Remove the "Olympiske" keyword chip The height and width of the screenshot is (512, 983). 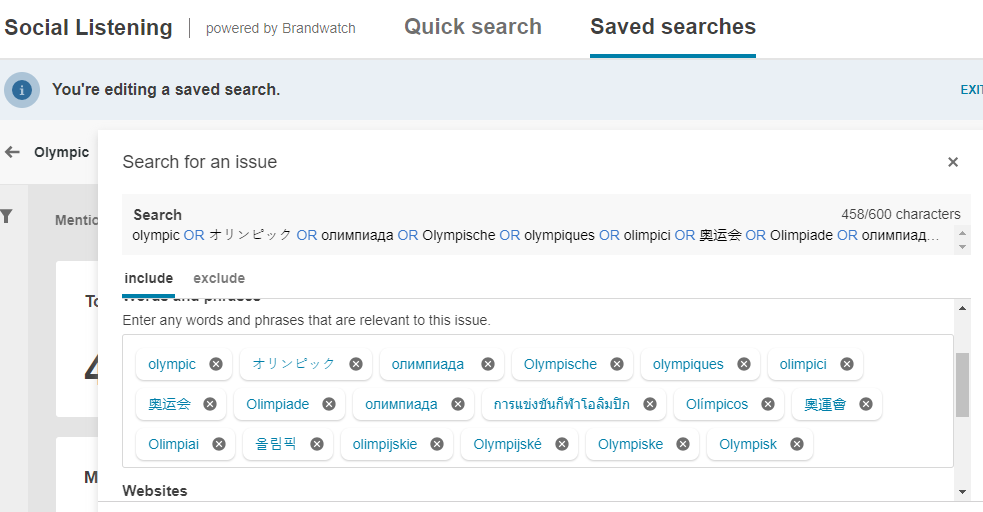[683, 444]
